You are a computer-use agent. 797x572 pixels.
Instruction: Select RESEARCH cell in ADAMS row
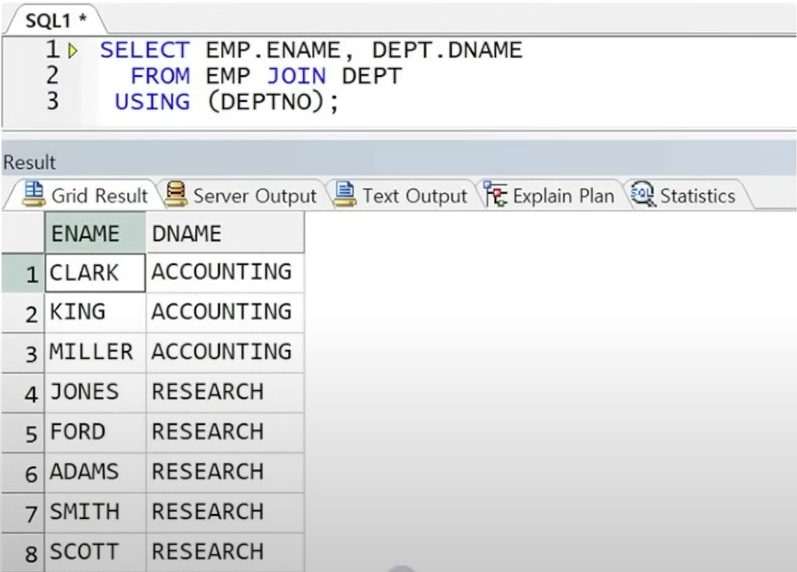click(225, 473)
